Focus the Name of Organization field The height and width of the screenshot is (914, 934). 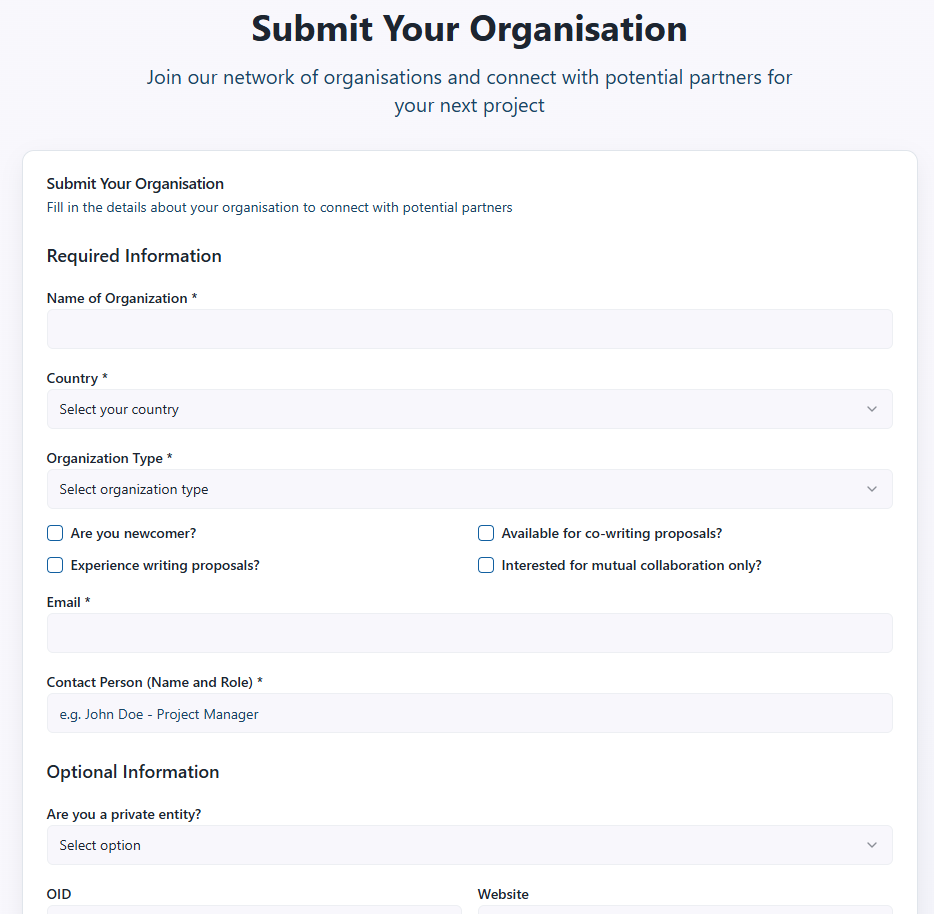coord(469,329)
